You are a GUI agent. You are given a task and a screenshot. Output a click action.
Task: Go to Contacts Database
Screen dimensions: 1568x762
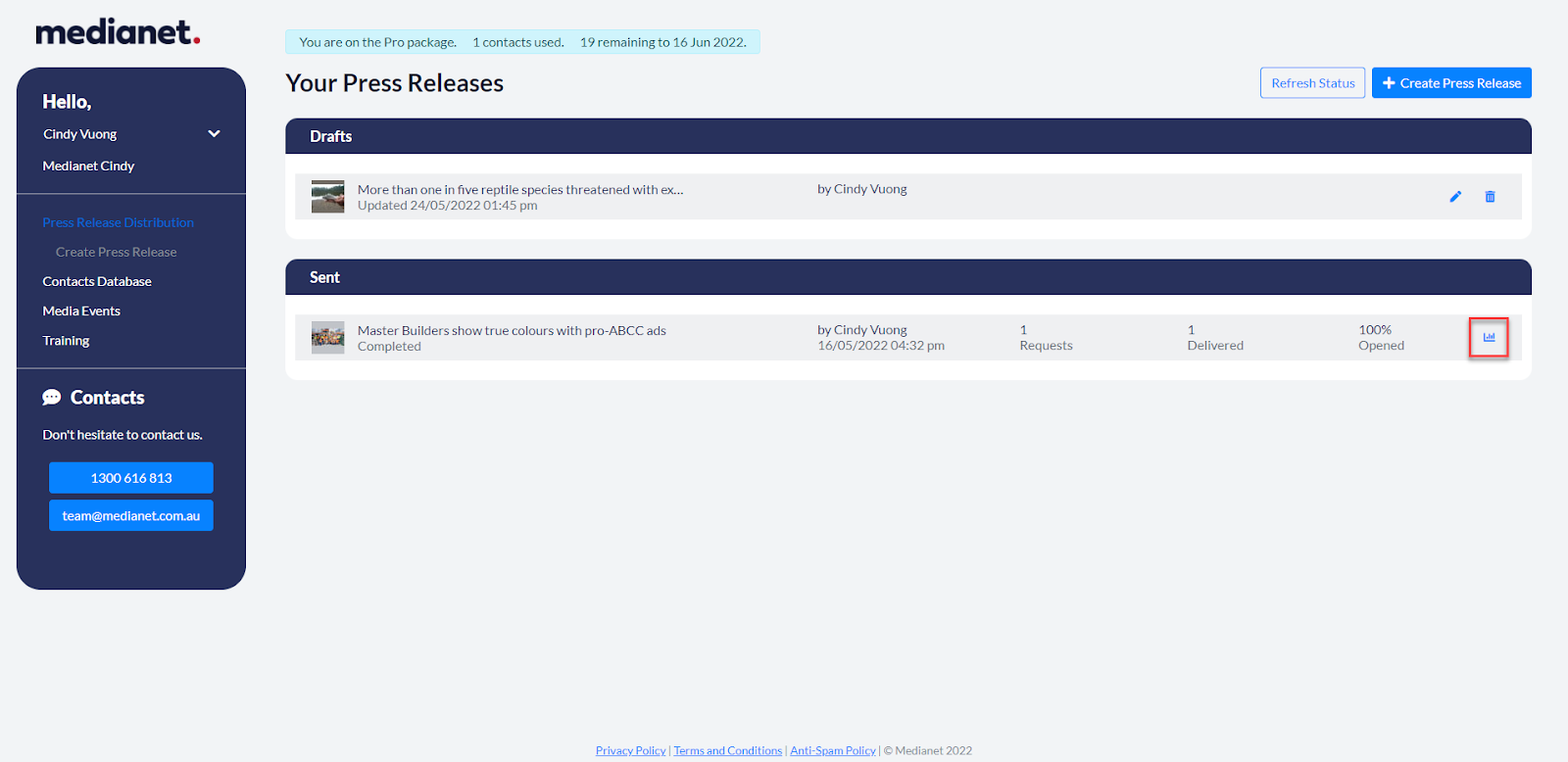coord(97,281)
